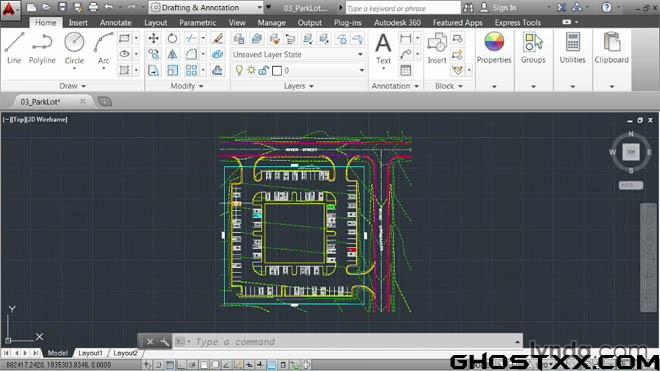Click the Copy tool in Modify panel
The height and width of the screenshot is (371, 660).
(x=154, y=54)
